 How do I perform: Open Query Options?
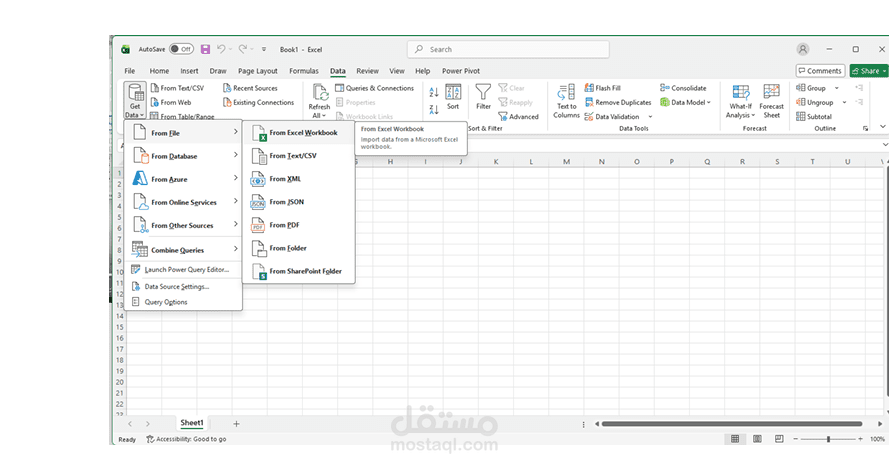[183, 302]
